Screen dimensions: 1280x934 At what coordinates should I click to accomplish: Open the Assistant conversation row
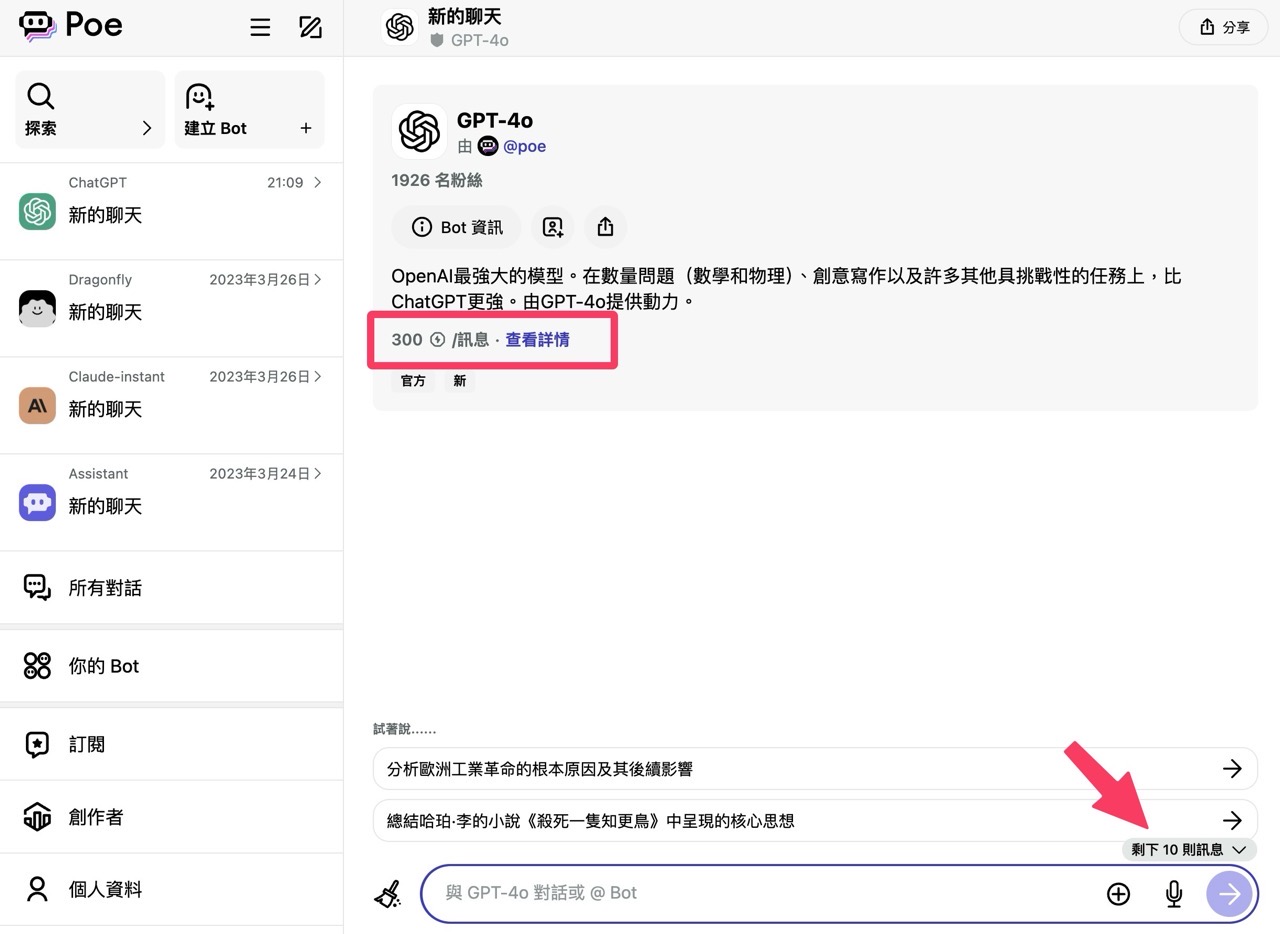pos(171,503)
